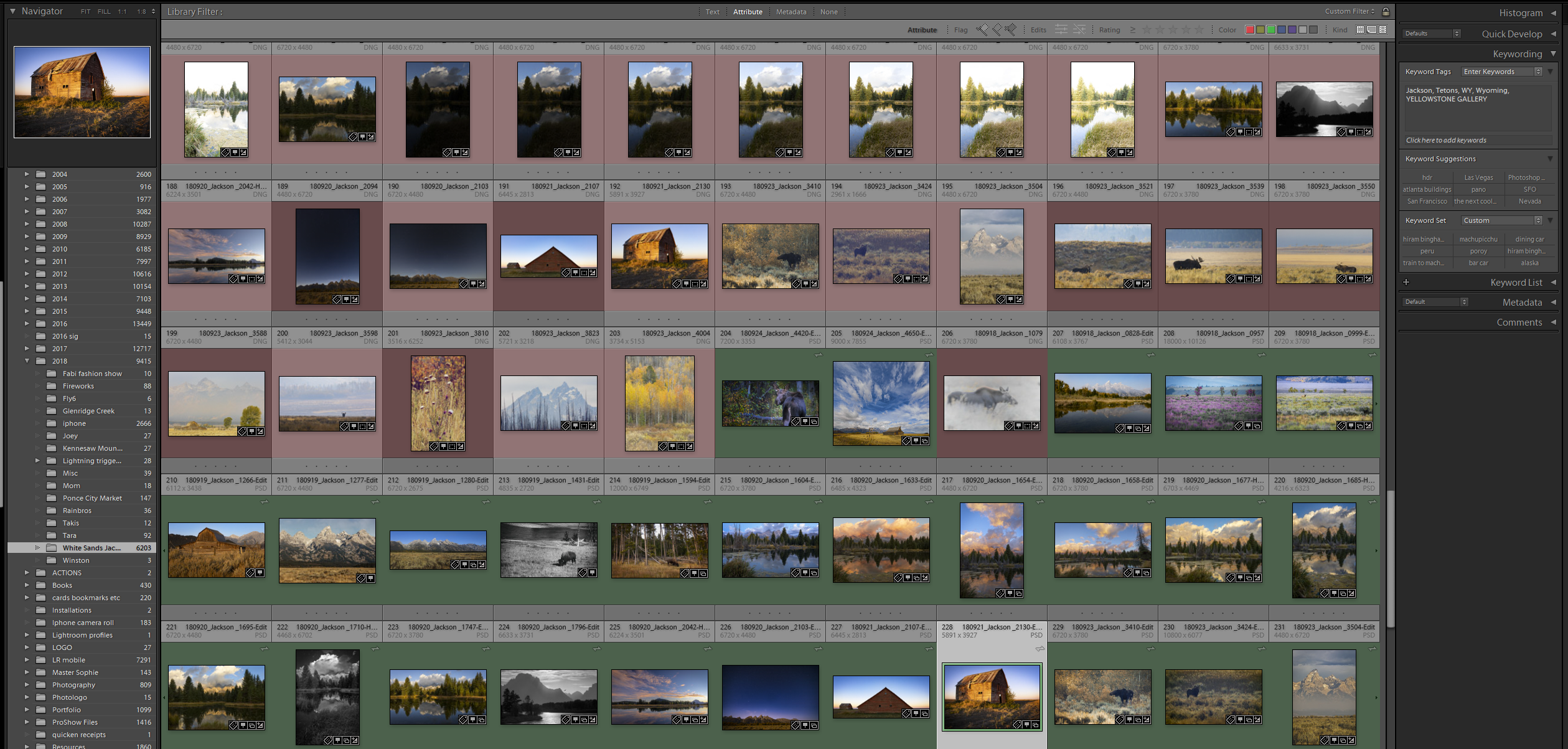The width and height of the screenshot is (1568, 749).
Task: Click here to add keywords field
Action: point(1445,140)
